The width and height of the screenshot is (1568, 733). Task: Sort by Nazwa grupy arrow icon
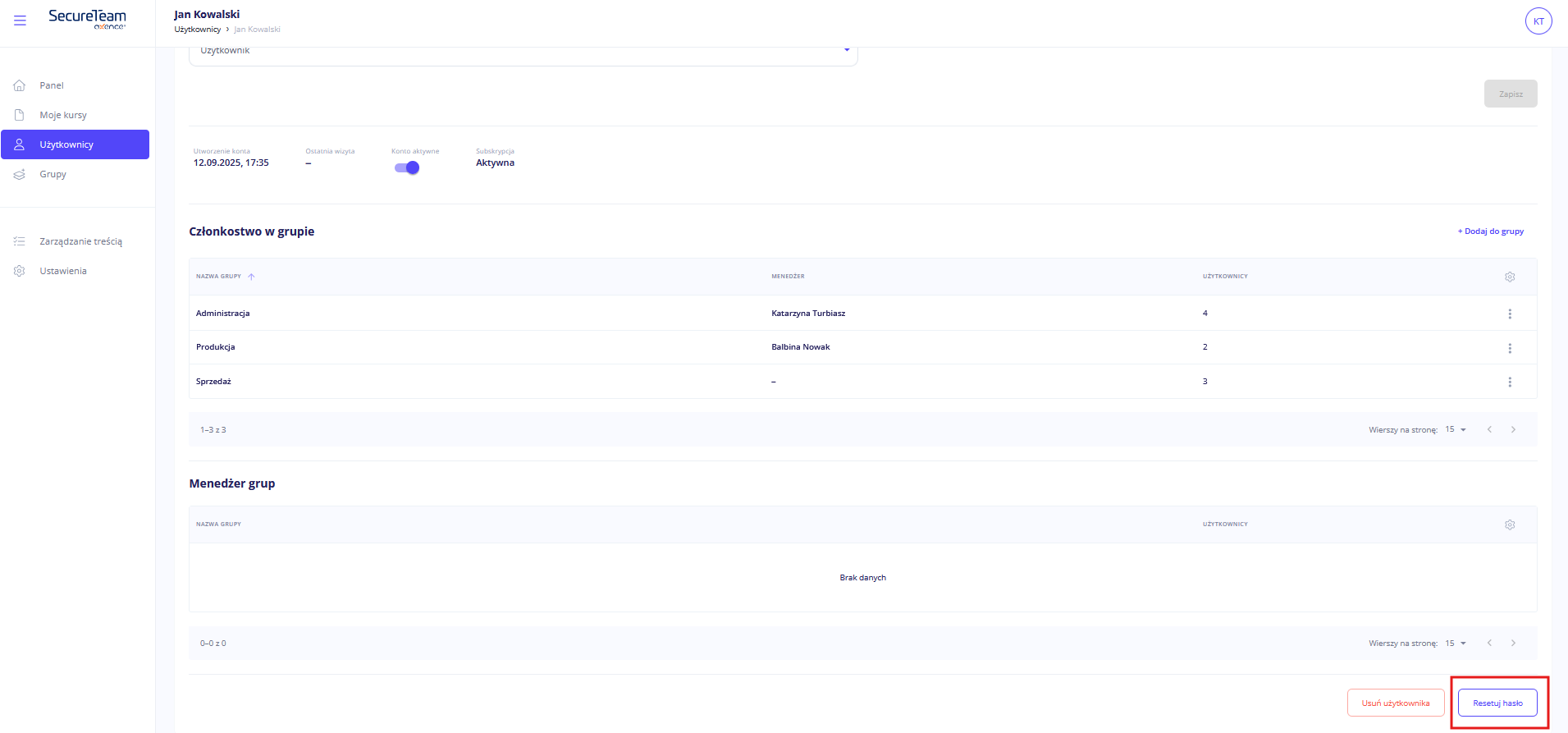pos(251,277)
